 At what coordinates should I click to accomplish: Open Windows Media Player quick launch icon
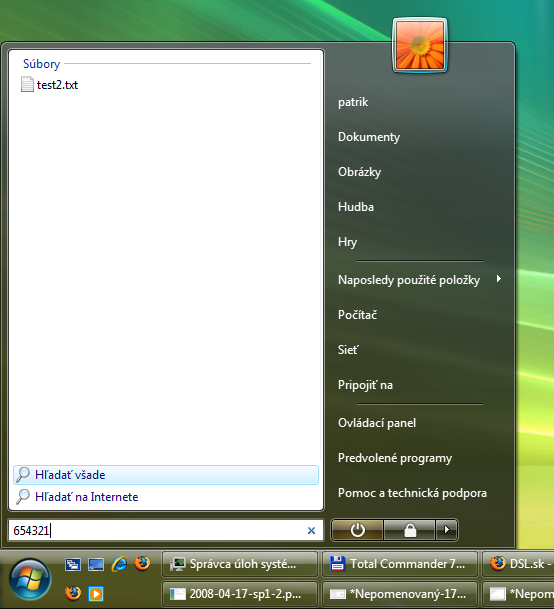point(96,593)
